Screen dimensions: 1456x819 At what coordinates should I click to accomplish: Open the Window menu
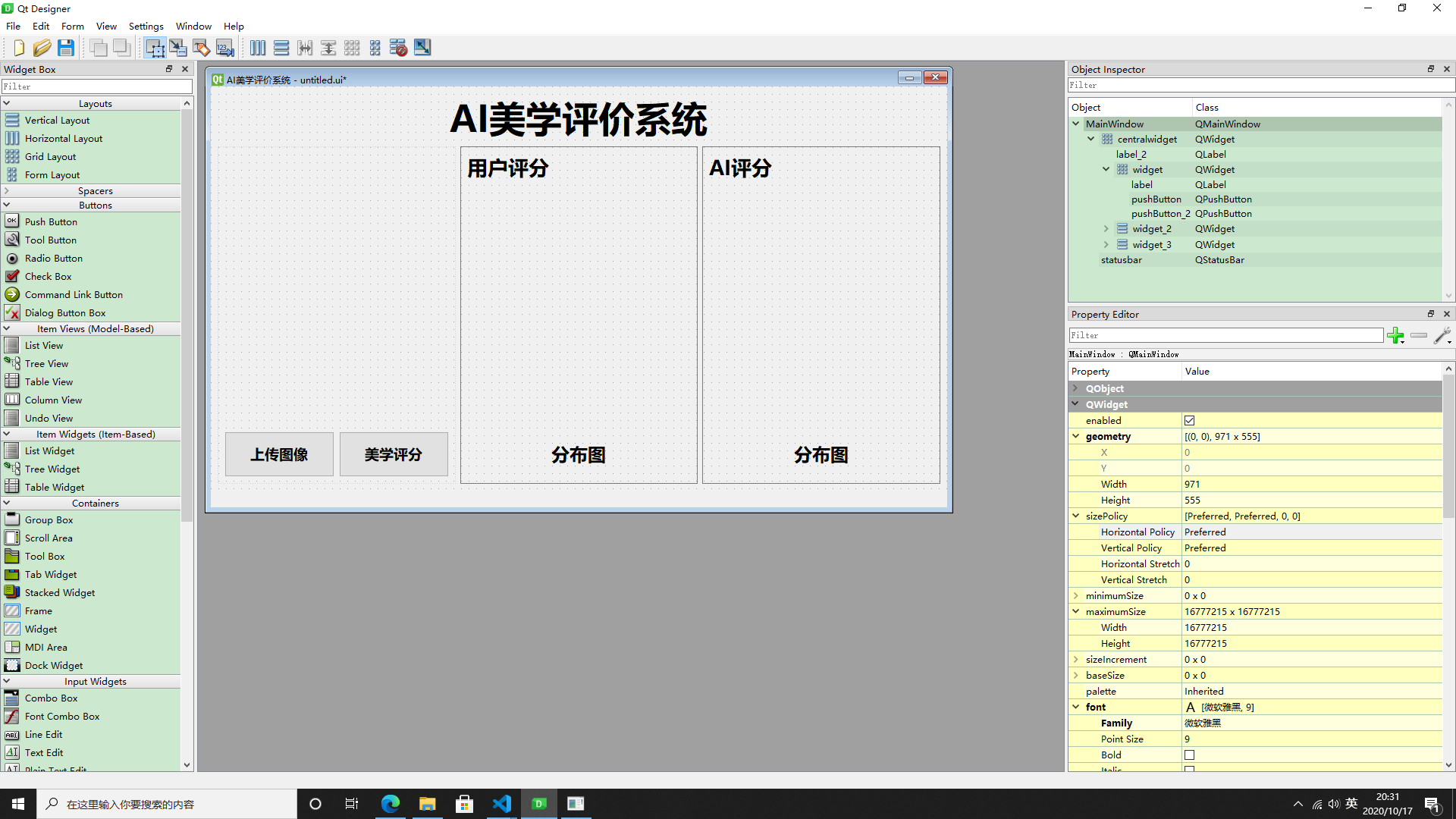point(193,26)
